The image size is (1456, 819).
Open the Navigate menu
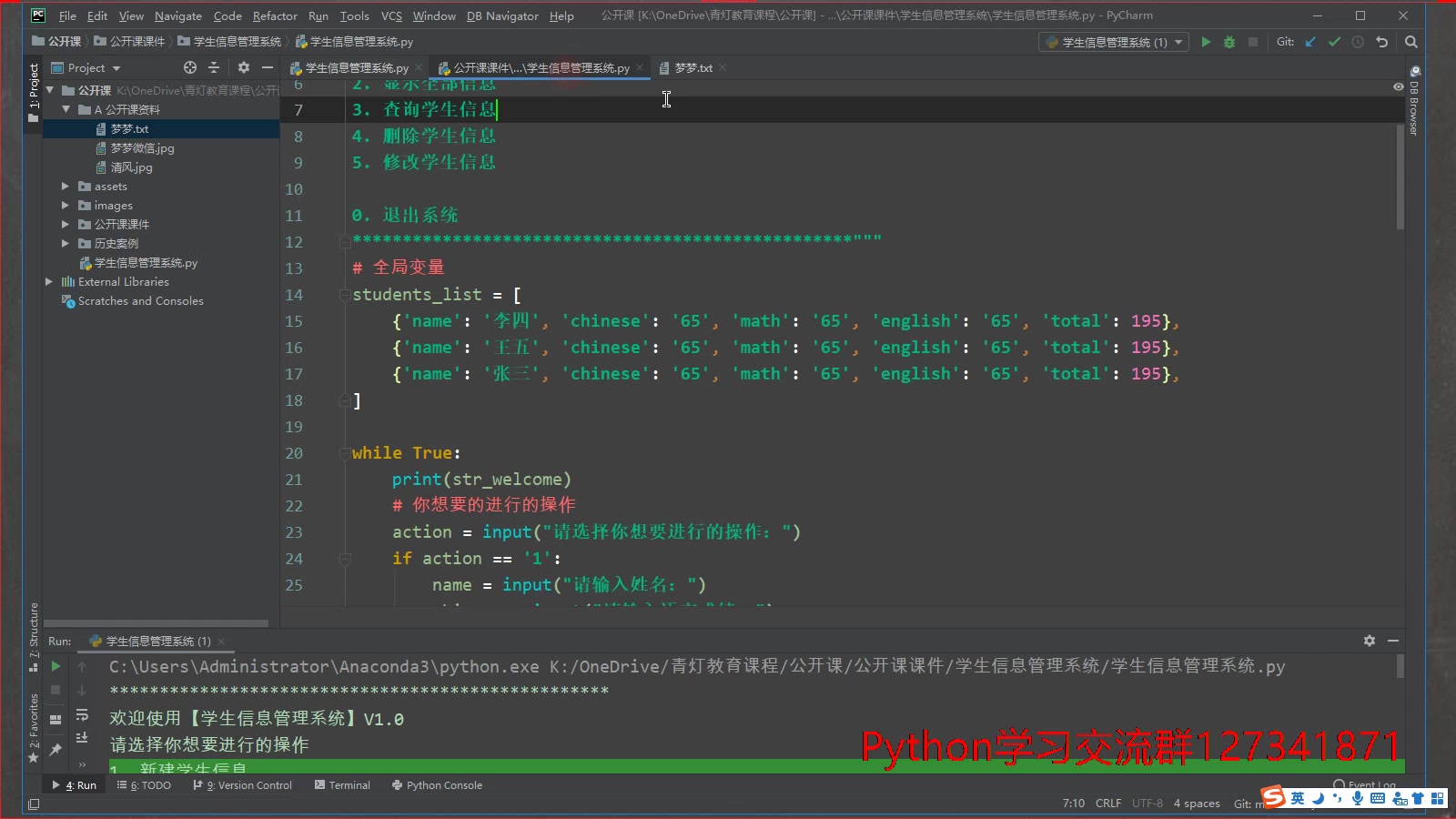click(x=178, y=15)
